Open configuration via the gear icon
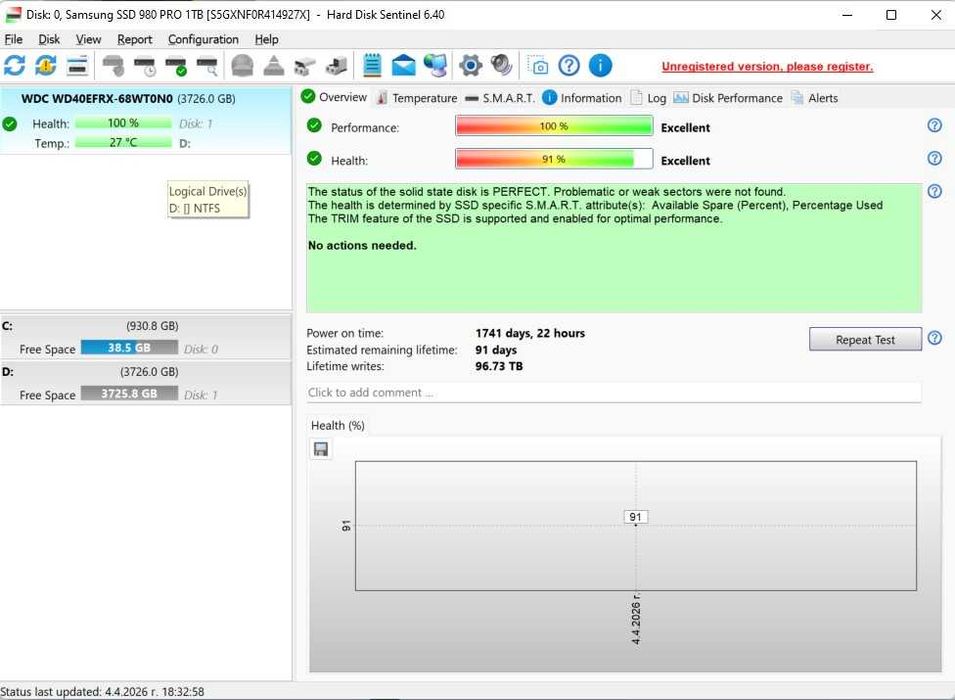 click(470, 65)
